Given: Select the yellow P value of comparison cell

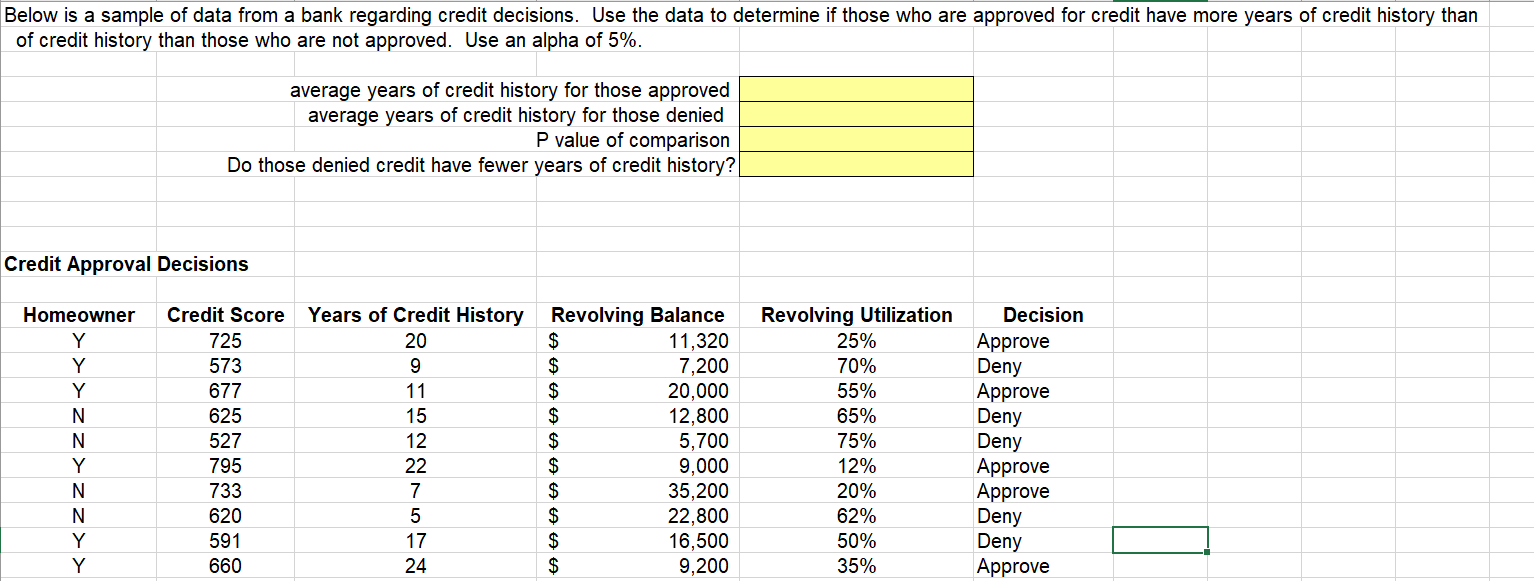Looking at the screenshot, I should point(856,139).
